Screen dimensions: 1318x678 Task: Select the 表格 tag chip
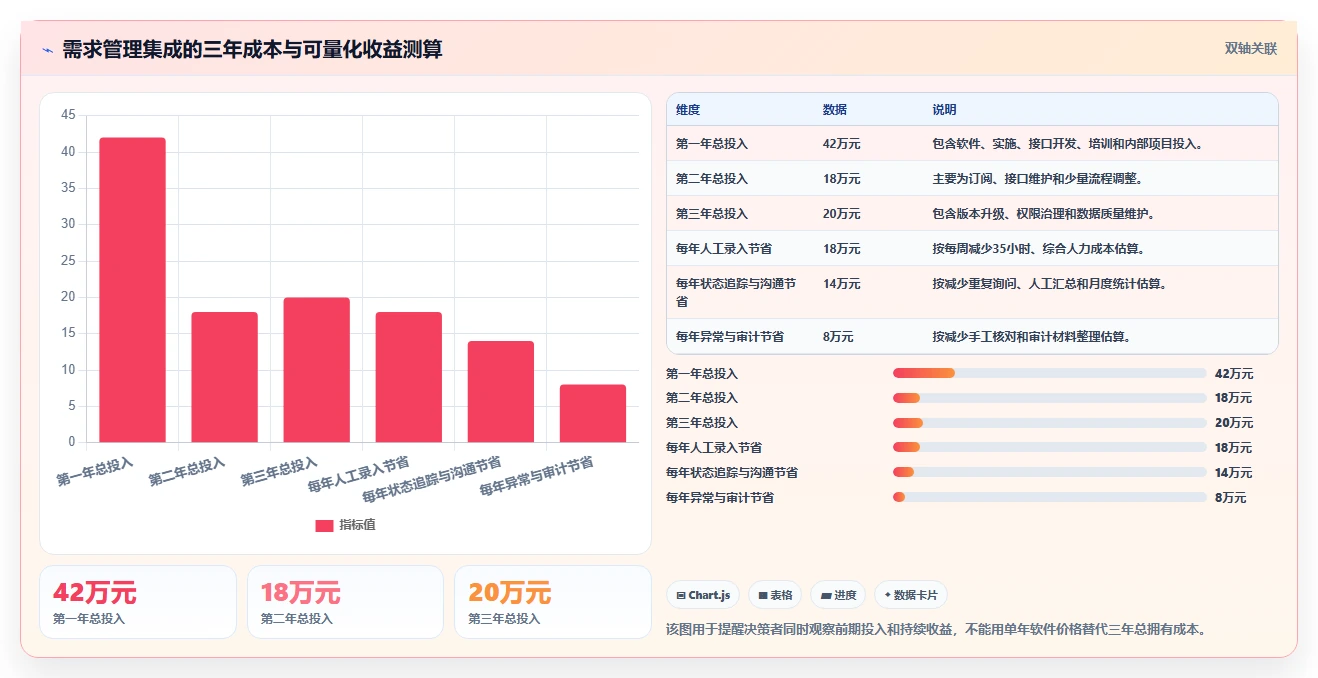click(776, 595)
